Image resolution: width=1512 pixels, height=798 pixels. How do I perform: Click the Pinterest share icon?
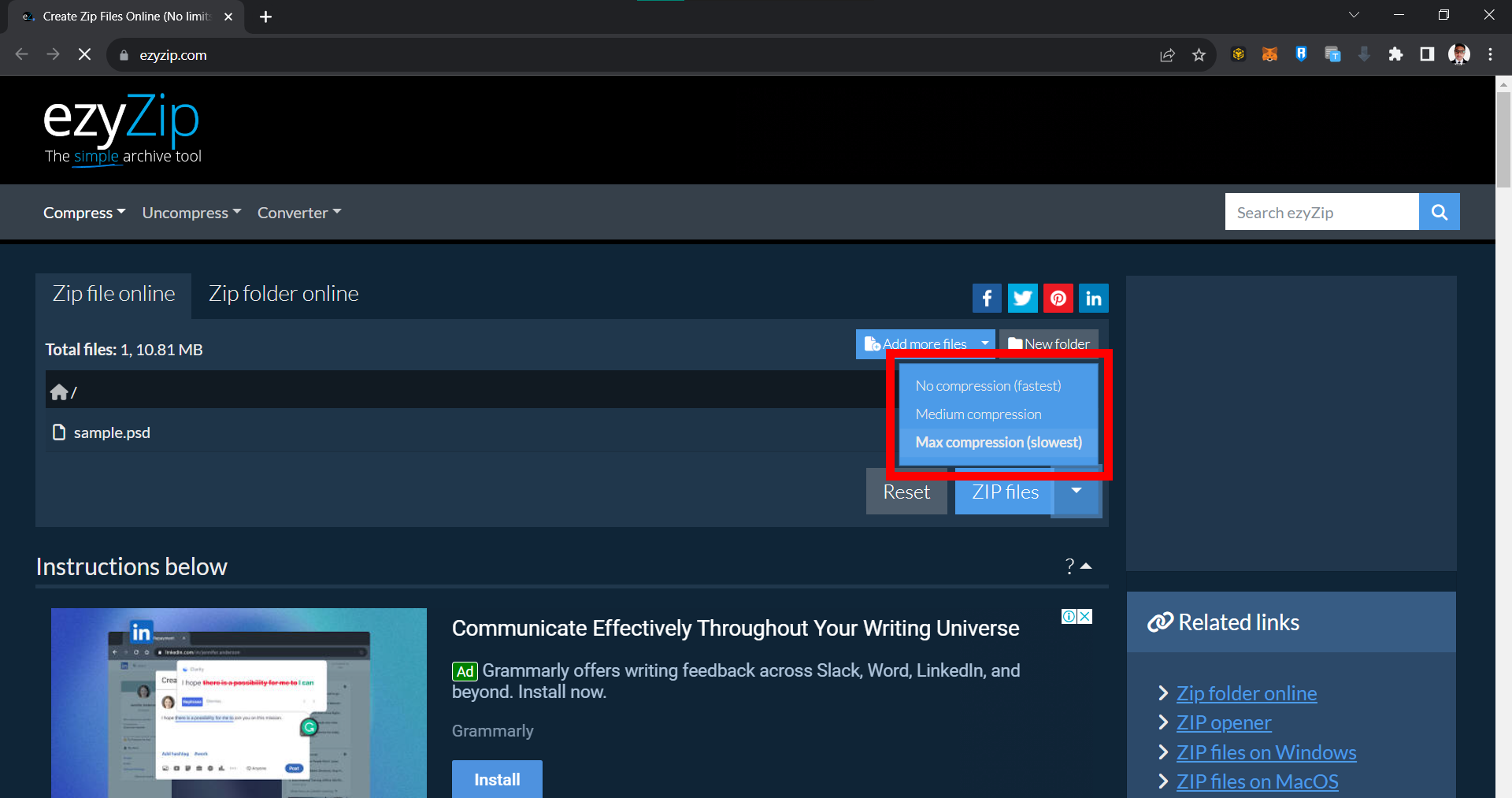coord(1058,299)
